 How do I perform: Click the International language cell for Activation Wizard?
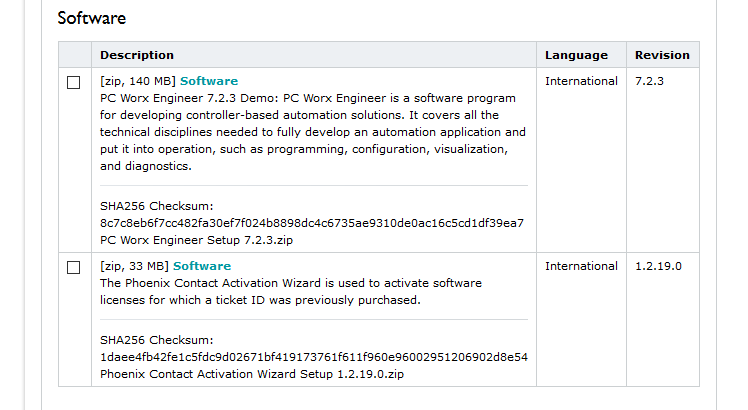(x=582, y=266)
